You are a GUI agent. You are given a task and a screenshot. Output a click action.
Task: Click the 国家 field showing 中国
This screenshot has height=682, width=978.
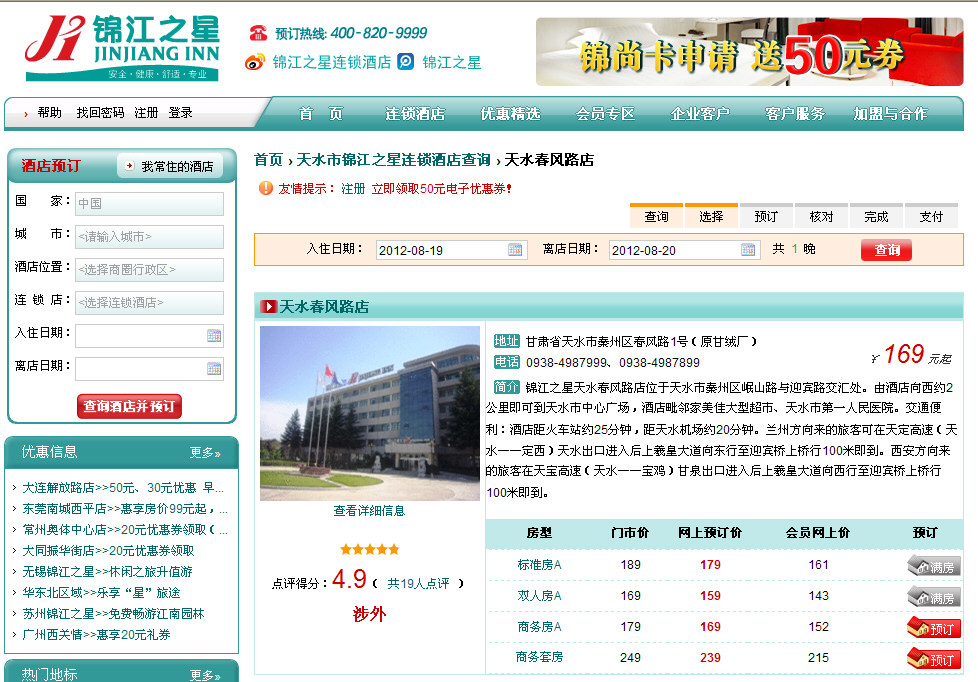click(x=149, y=203)
